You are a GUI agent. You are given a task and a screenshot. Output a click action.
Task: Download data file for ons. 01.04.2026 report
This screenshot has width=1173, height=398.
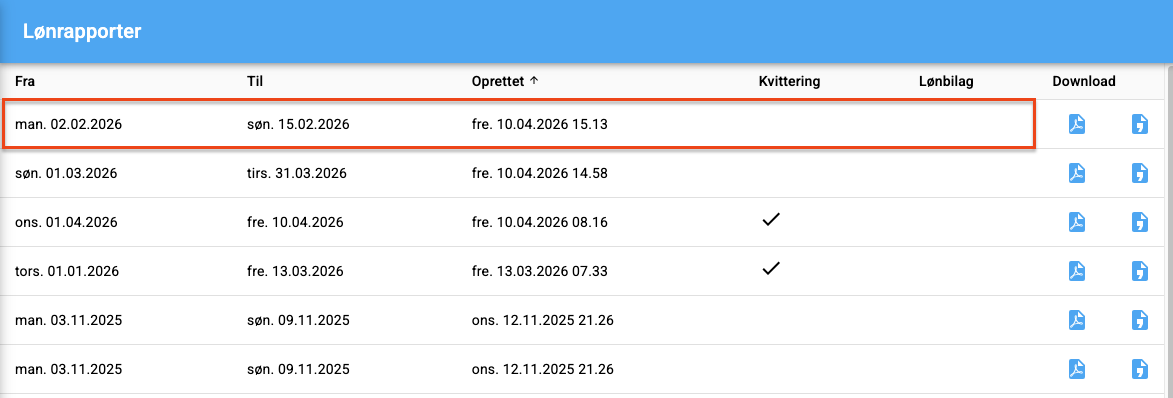click(1139, 222)
